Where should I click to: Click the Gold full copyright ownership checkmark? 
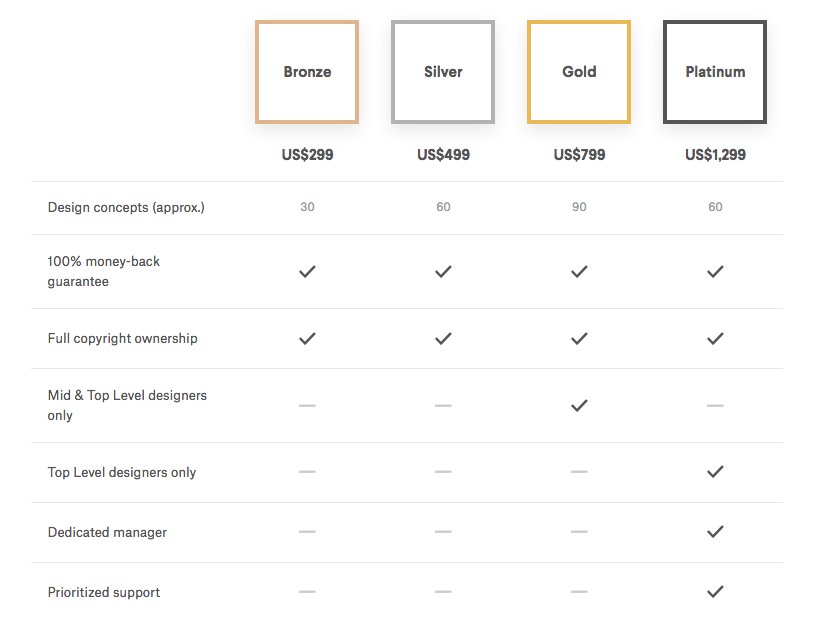point(579,339)
